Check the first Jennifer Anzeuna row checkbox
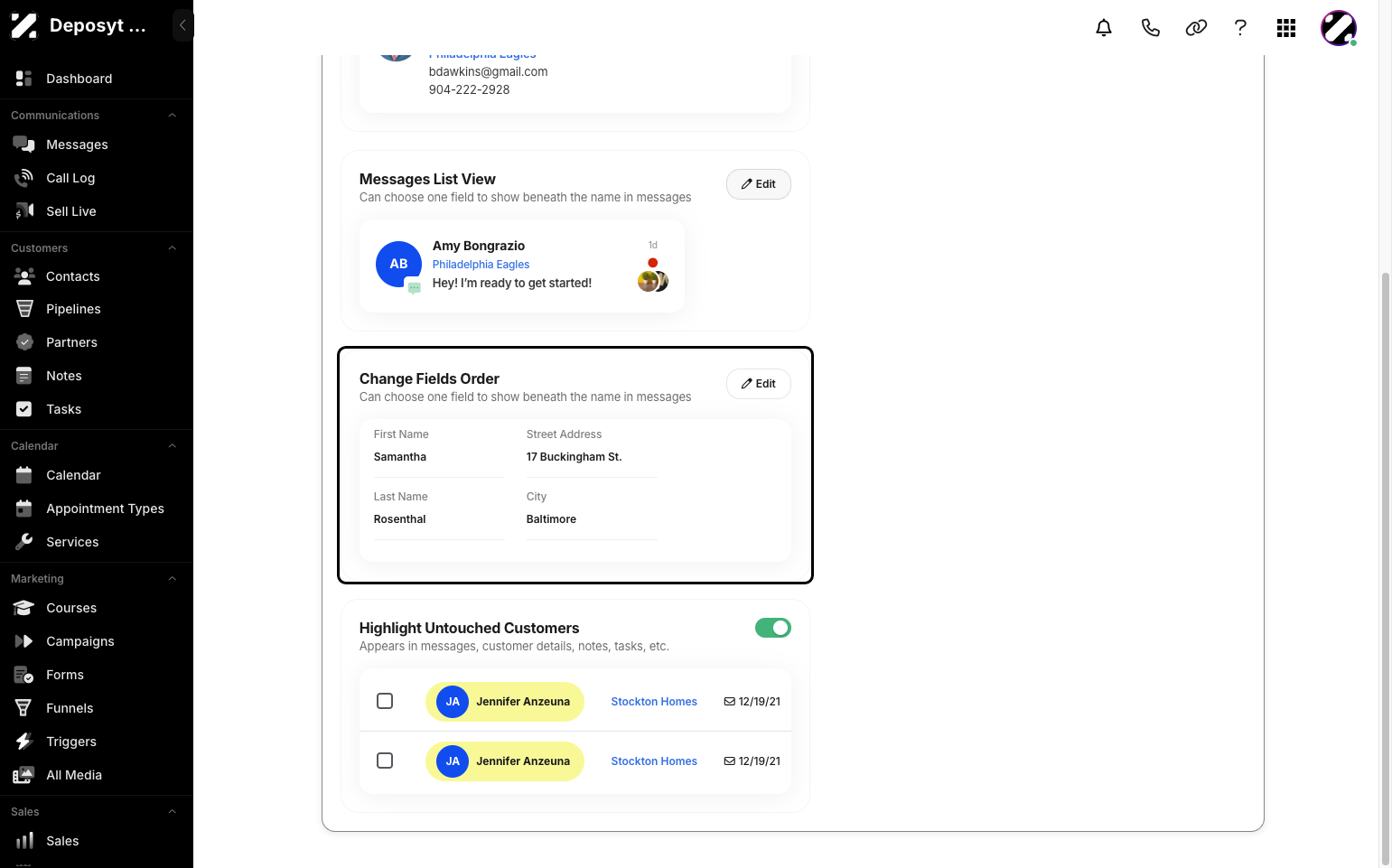The image size is (1392, 868). coord(385,701)
